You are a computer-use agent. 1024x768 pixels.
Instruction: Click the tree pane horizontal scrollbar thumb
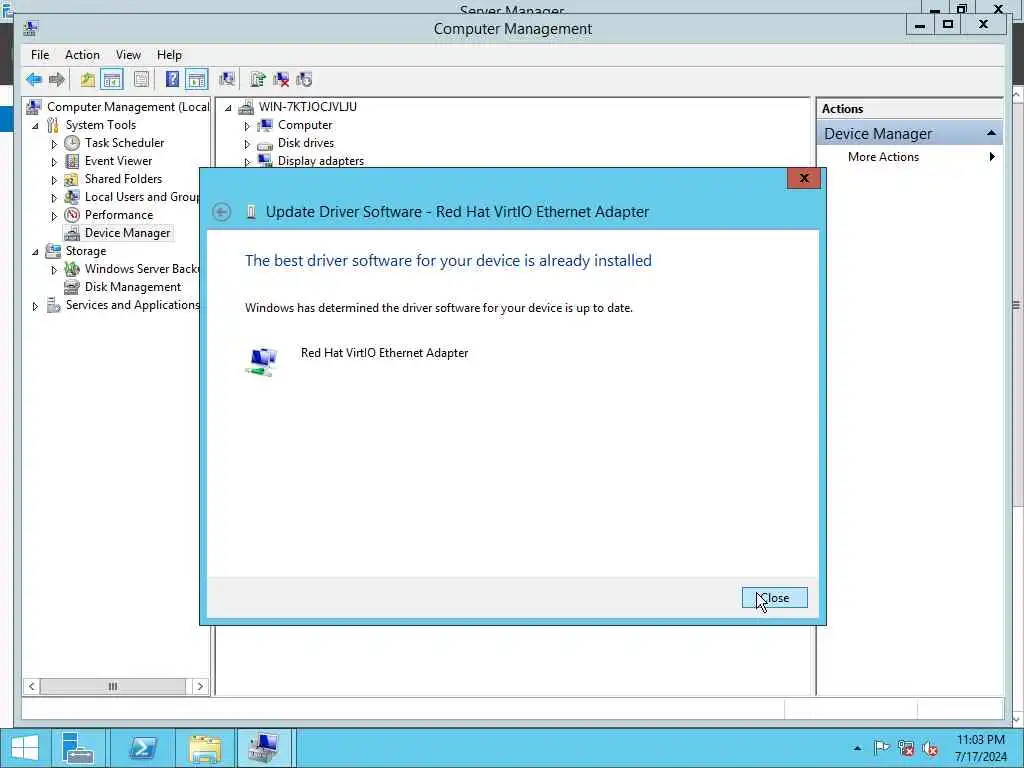112,686
